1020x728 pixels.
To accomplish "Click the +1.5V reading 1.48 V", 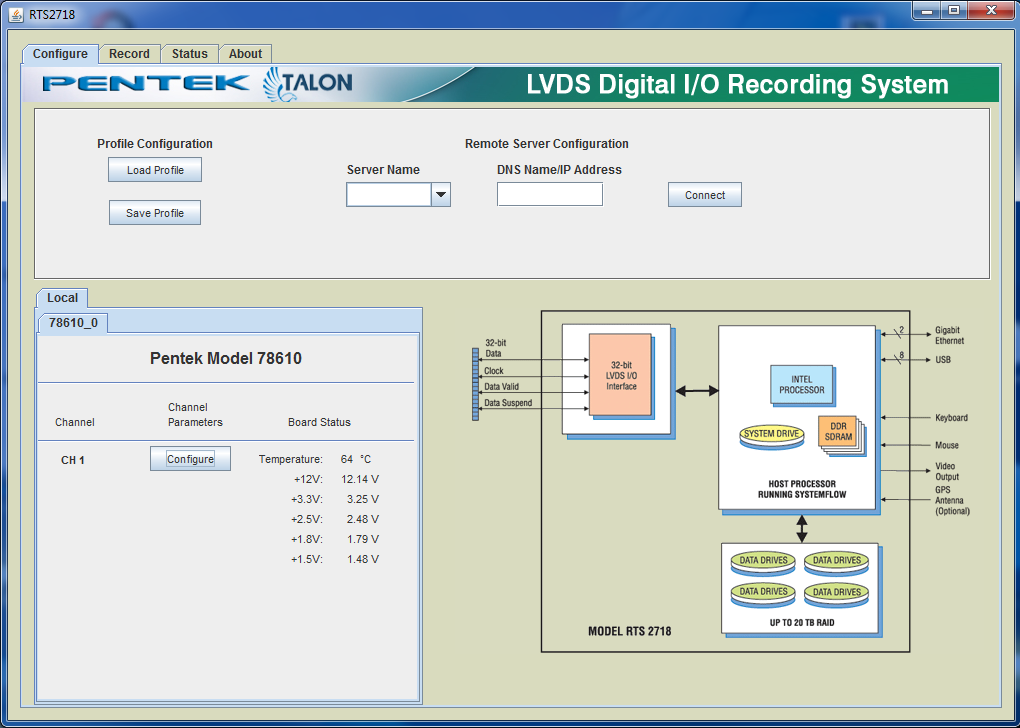I will click(x=362, y=559).
